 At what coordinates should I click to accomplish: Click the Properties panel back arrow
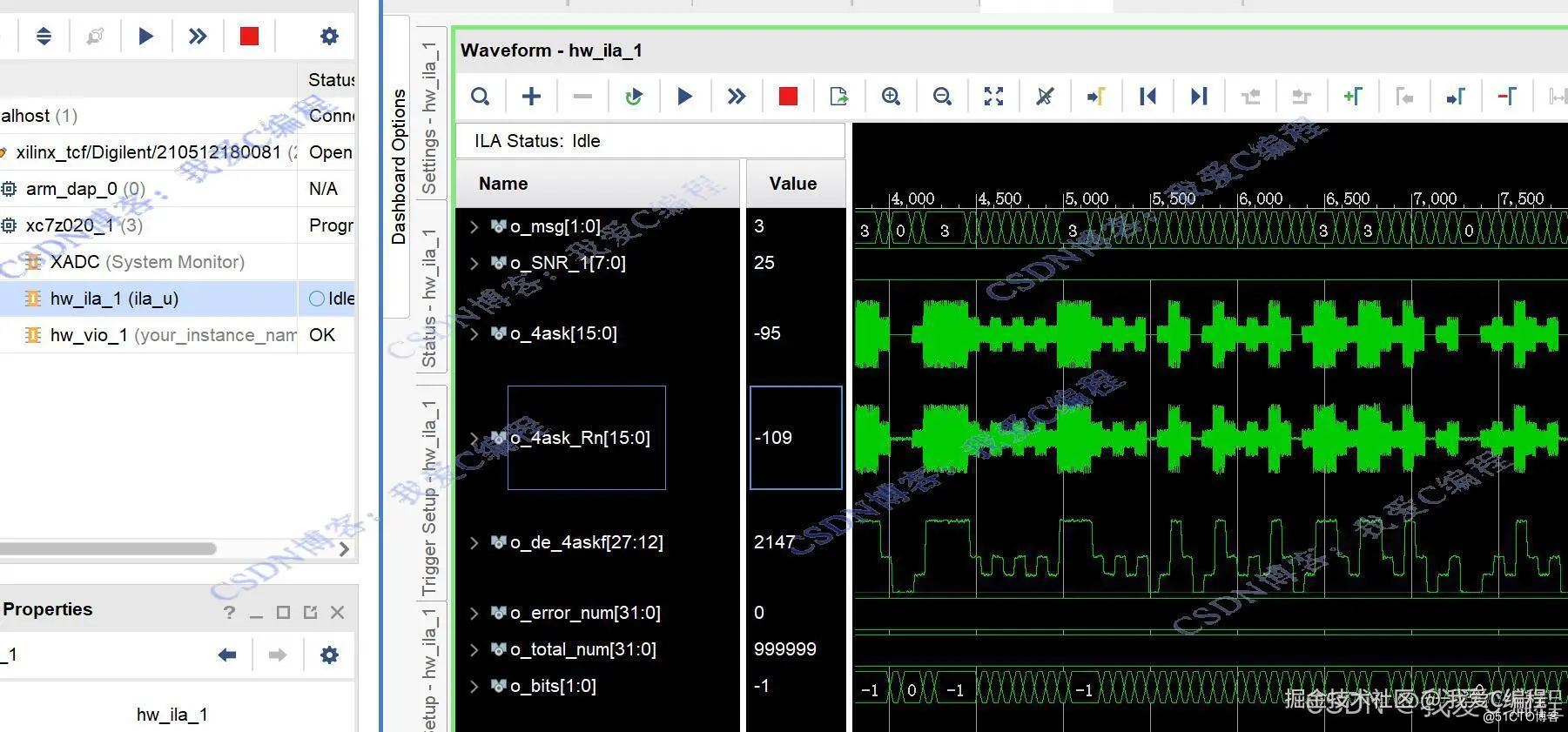[227, 655]
